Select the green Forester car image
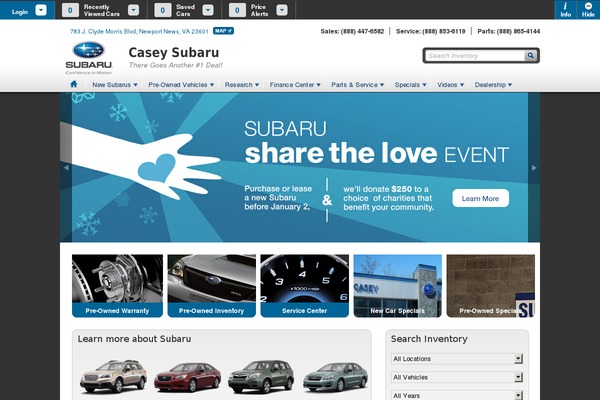The width and height of the screenshot is (600, 400). [261, 376]
